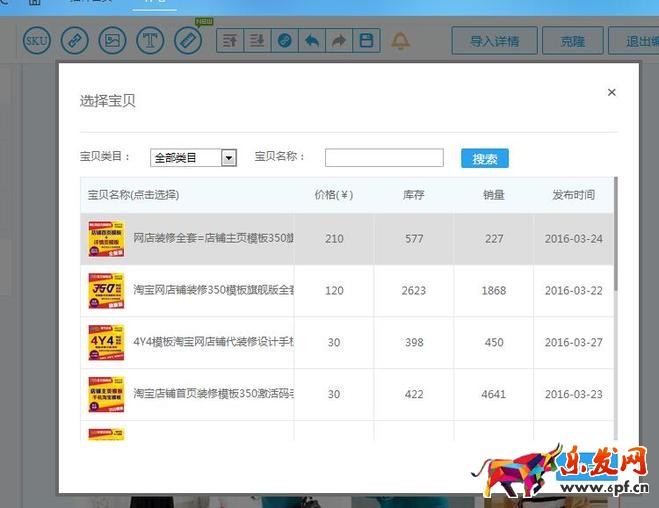Click the link chain icon
The image size is (659, 508).
pyautogui.click(x=75, y=41)
